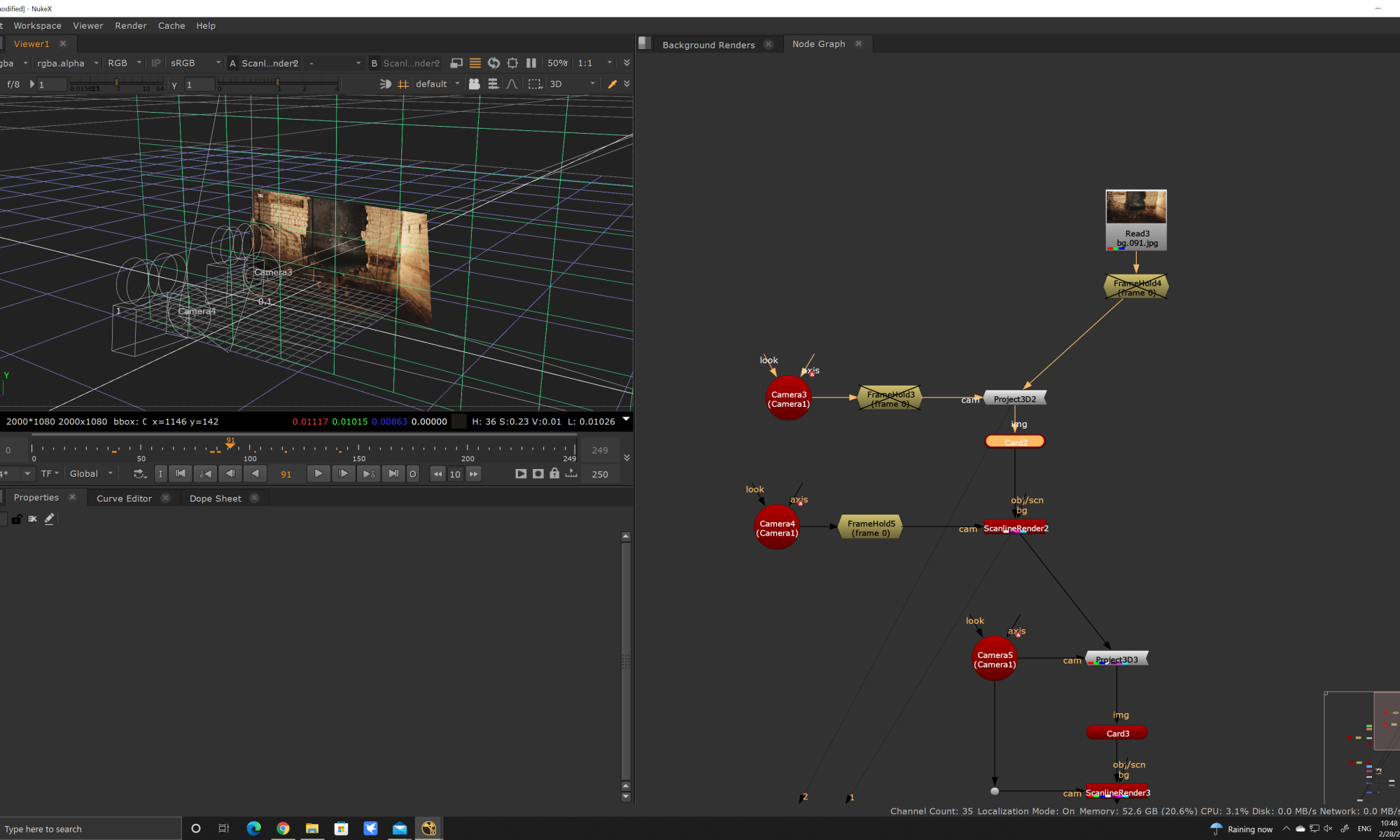Select the ScanlineRender2 node
This screenshot has width=1400, height=840.
(x=1015, y=528)
